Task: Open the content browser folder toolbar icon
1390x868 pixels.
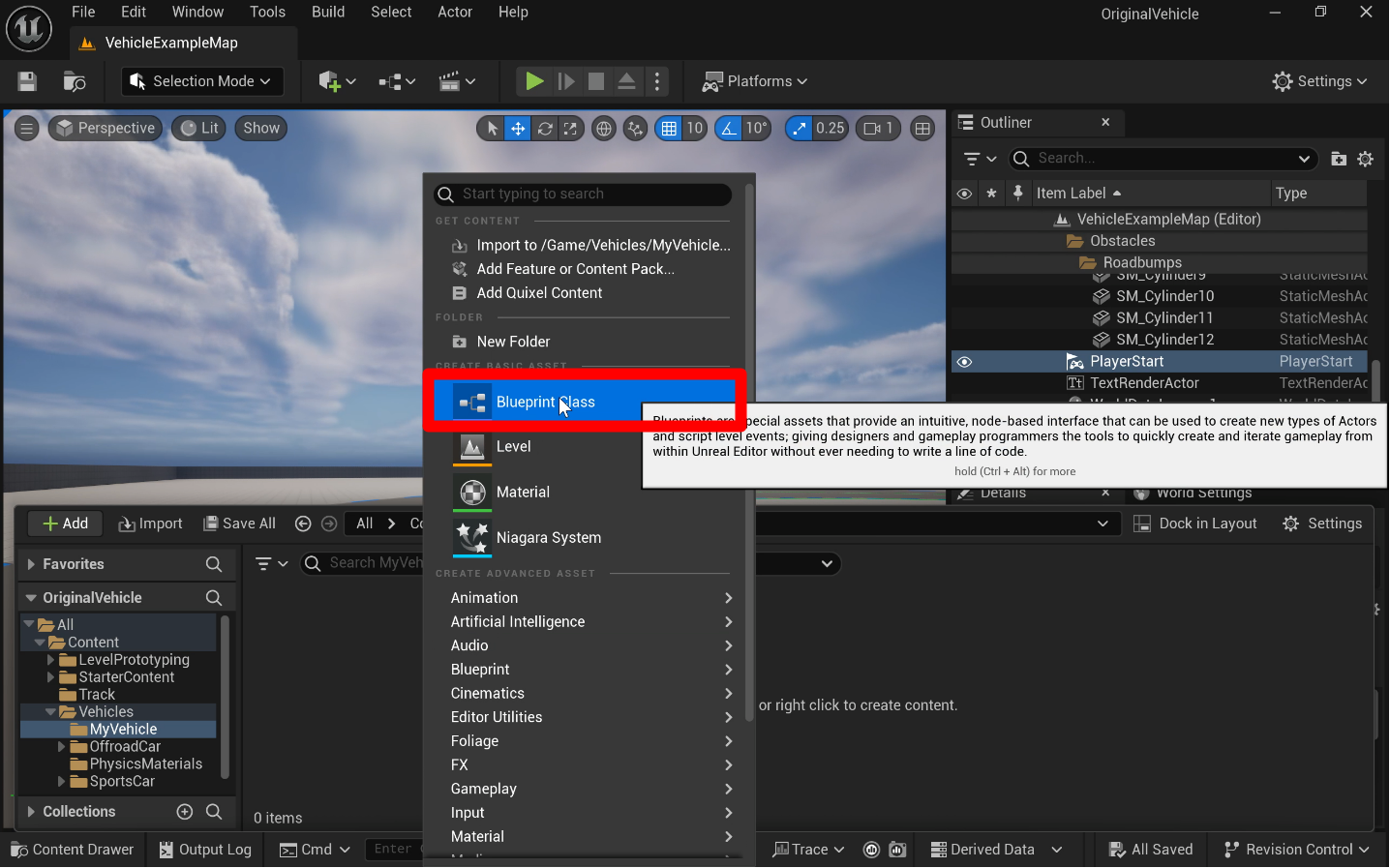Action: pos(75,81)
